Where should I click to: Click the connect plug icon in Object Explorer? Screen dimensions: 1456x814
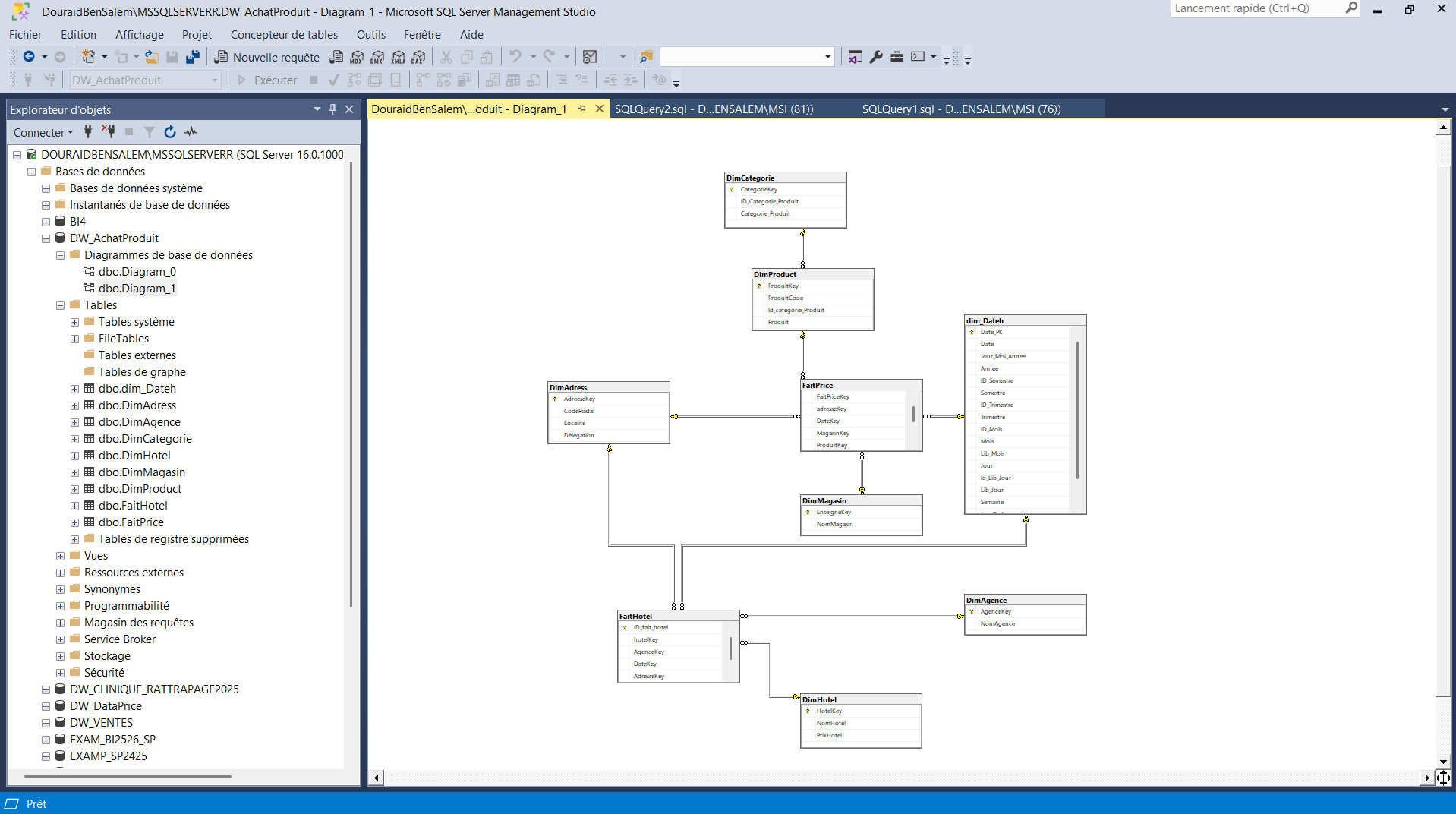88,132
